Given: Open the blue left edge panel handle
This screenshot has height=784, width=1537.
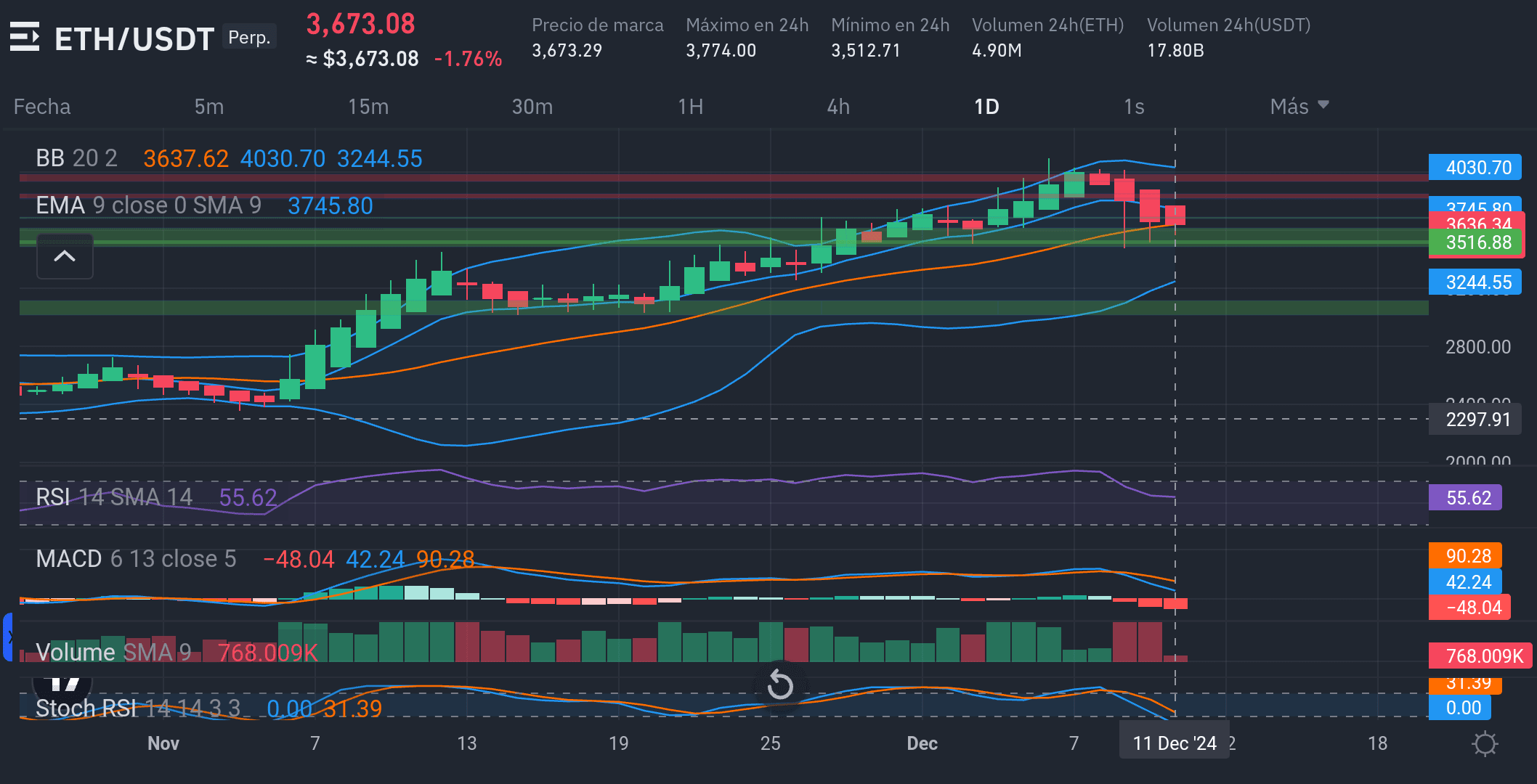Looking at the screenshot, I should point(8,637).
